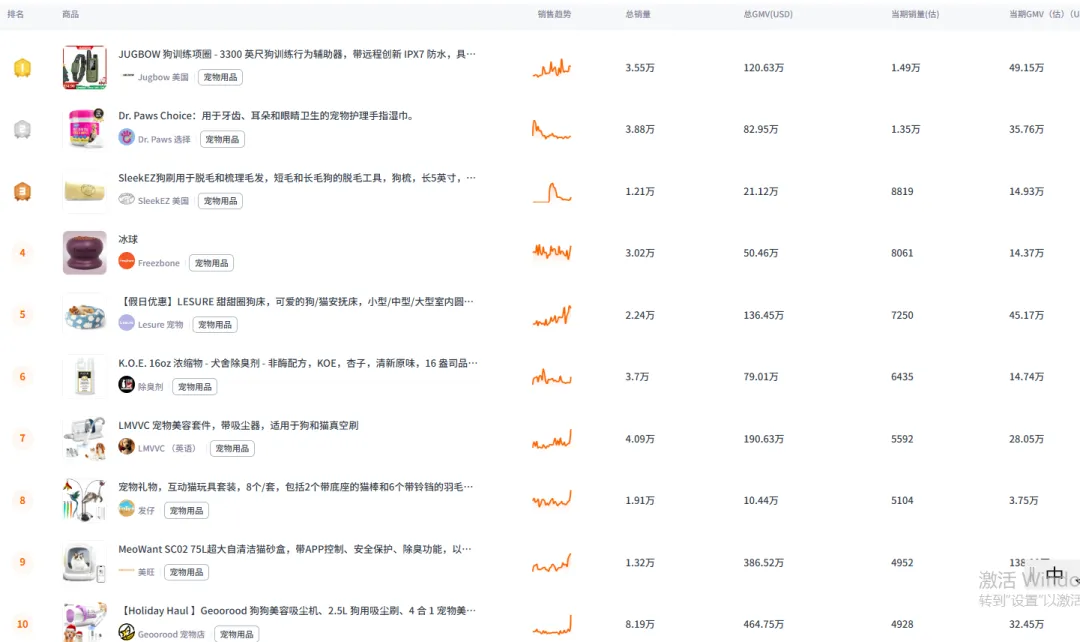Sort by 当期销量(估) column header
Image resolution: width=1080 pixels, height=642 pixels.
tap(915, 14)
